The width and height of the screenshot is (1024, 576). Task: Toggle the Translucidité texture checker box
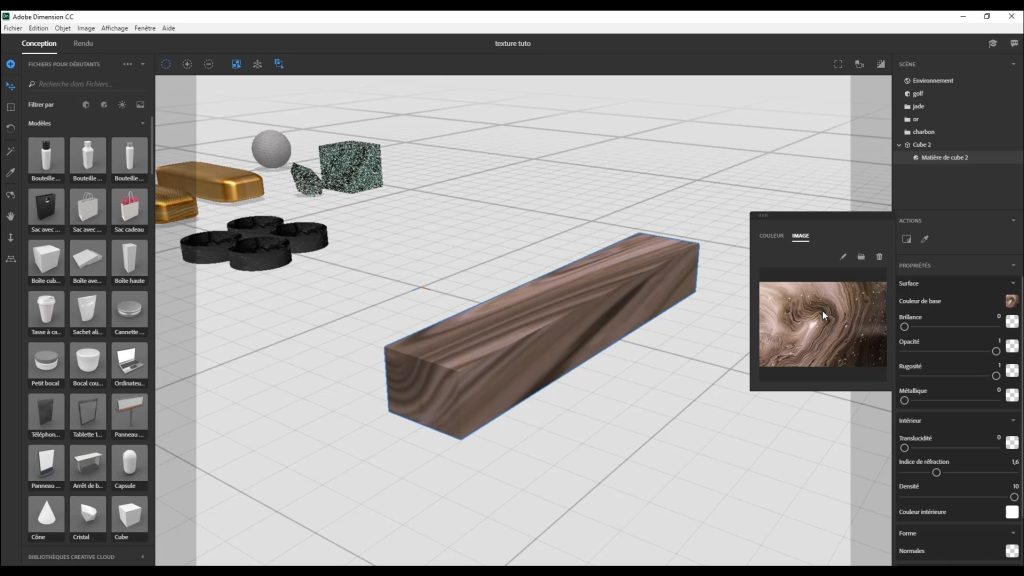pos(1012,443)
